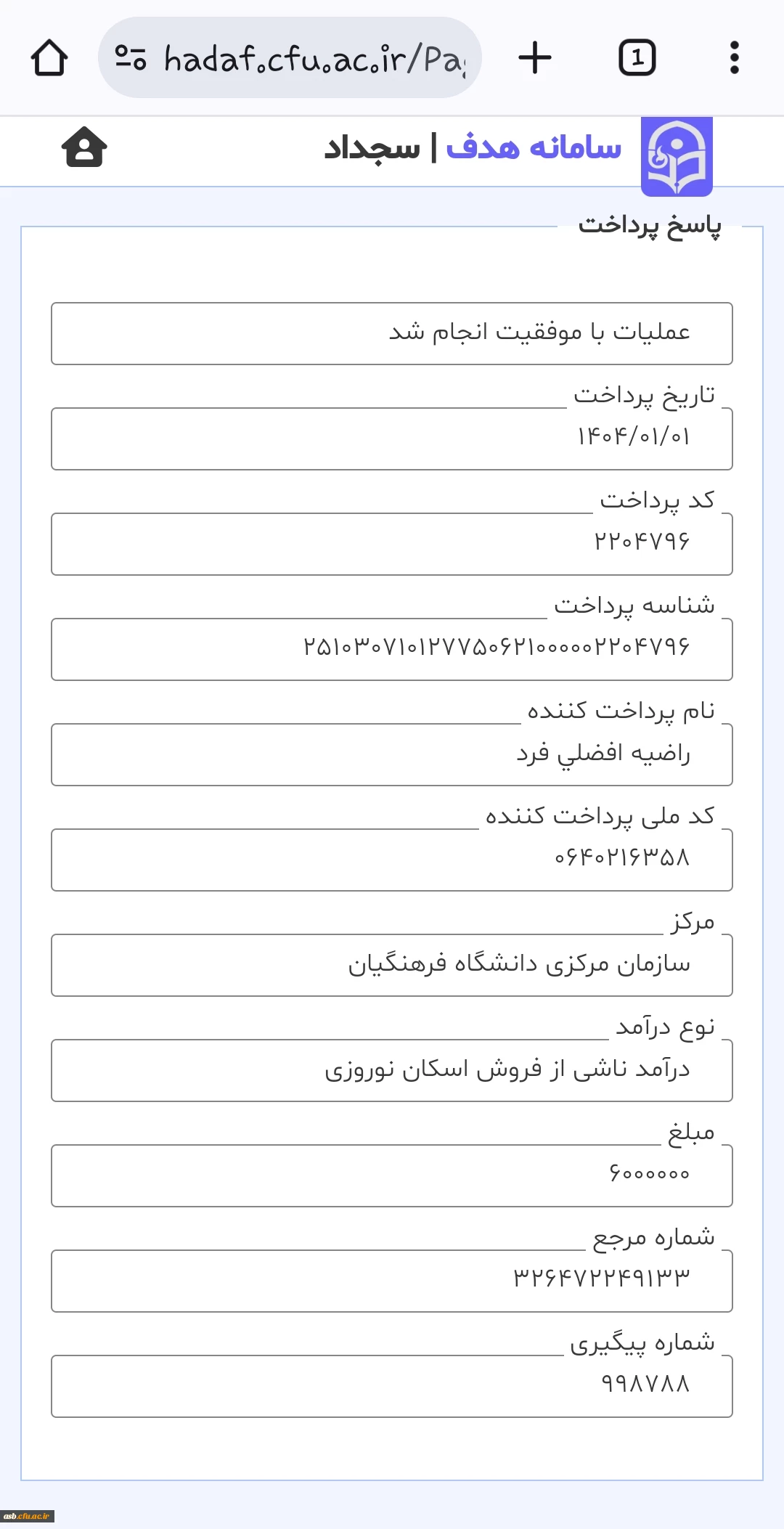
Task: Tap the browser home icon
Action: [x=49, y=58]
